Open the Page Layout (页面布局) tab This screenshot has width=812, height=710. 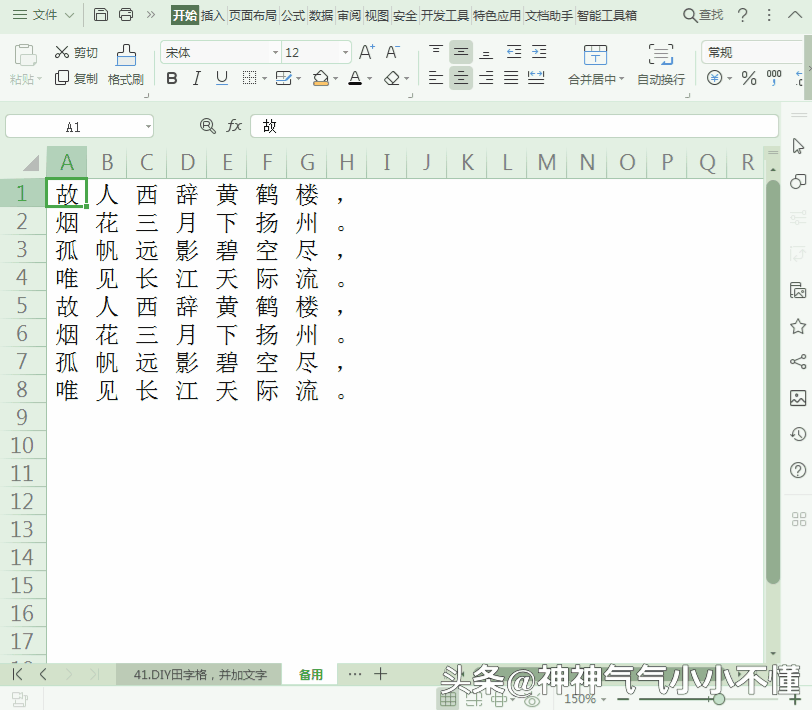(253, 16)
